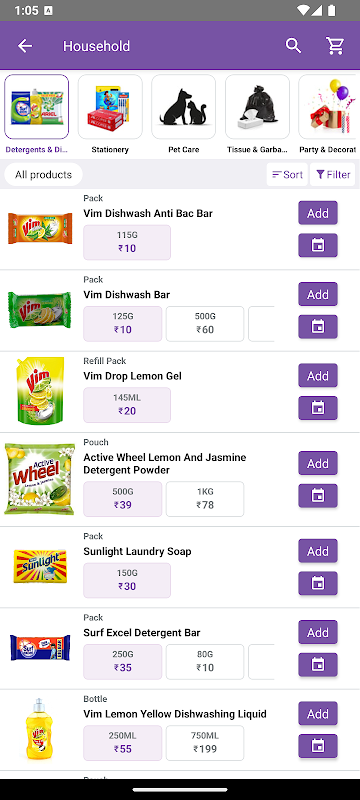This screenshot has width=360, height=800.
Task: Tap the All products chip
Action: tap(43, 174)
